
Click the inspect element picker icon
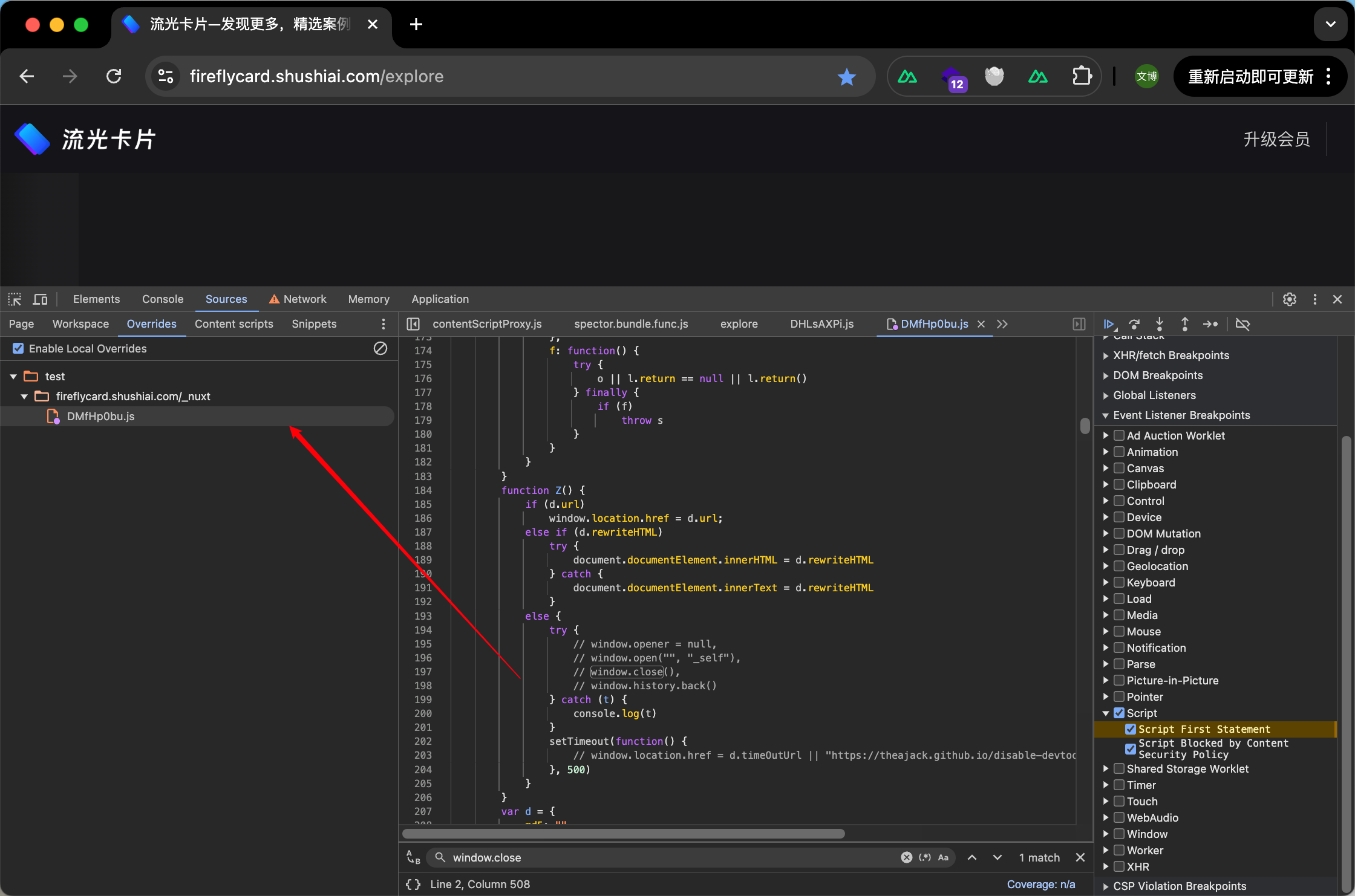click(x=15, y=299)
